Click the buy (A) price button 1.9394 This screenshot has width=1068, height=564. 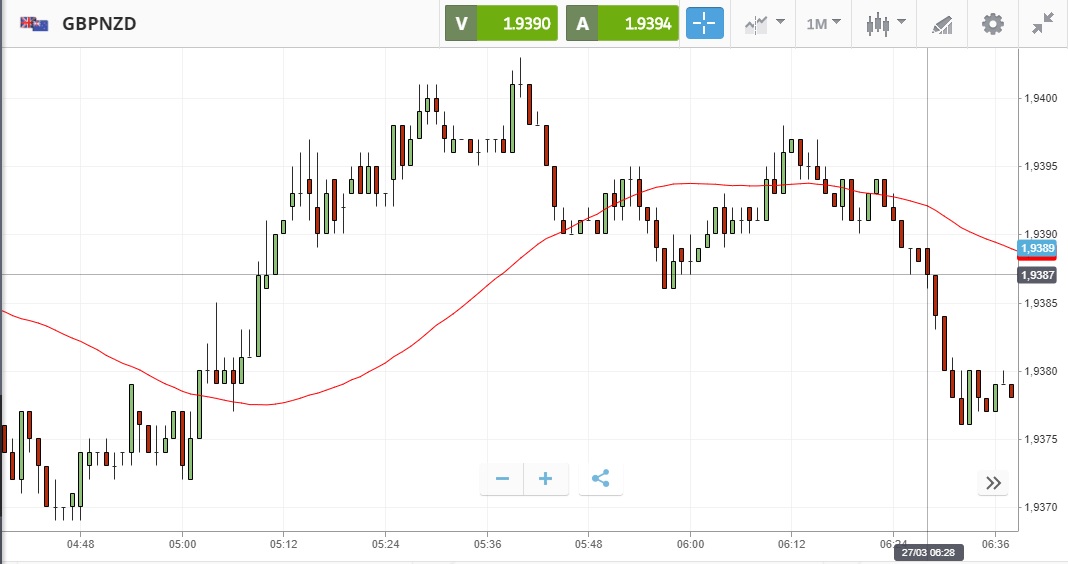(622, 24)
